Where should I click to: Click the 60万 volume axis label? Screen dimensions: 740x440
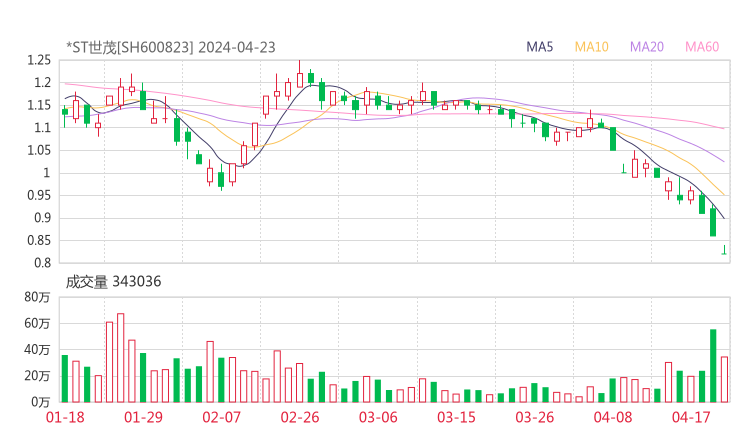point(37,324)
